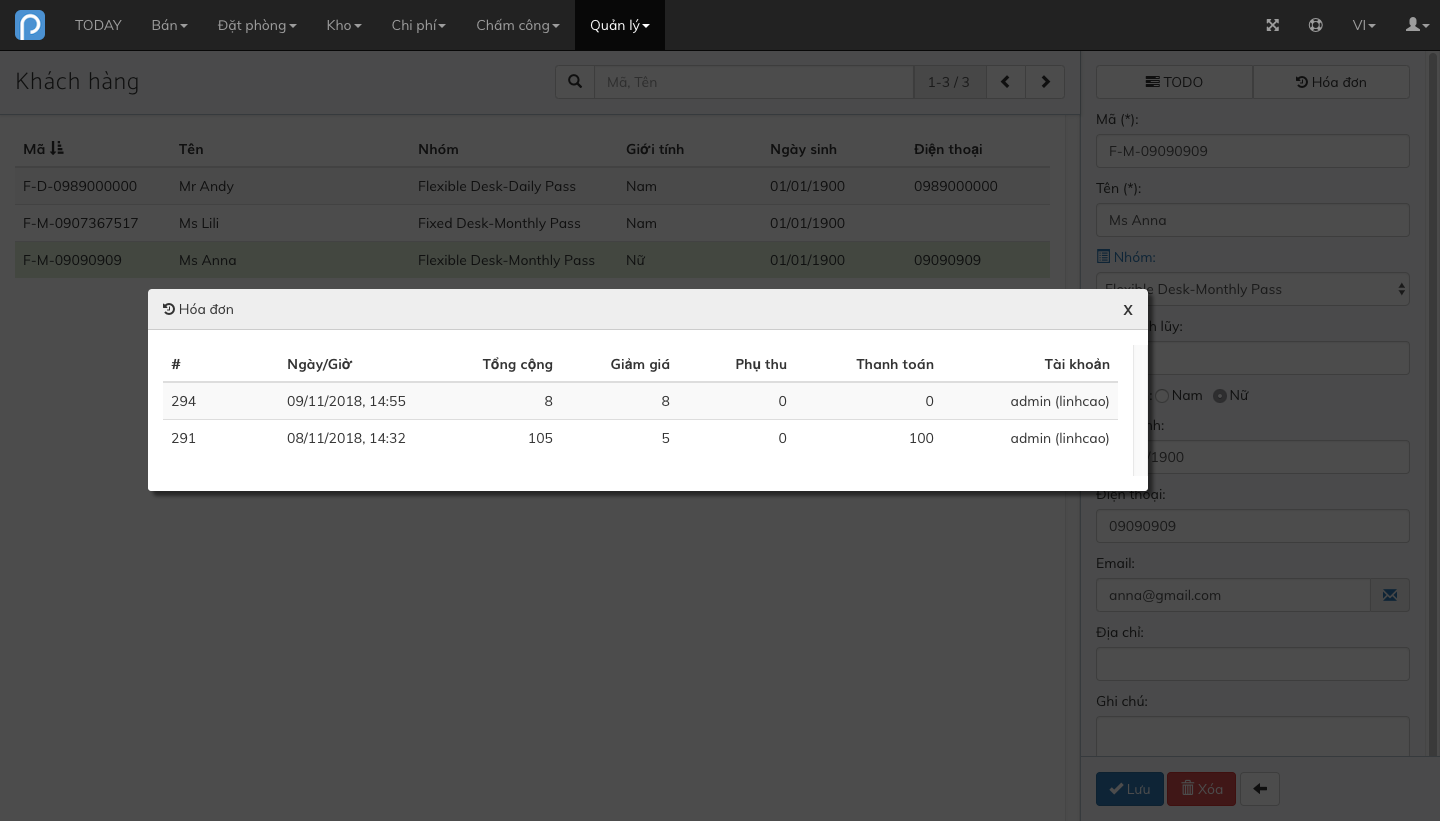
Task: Click the Ghi chú text area
Action: (1253, 737)
